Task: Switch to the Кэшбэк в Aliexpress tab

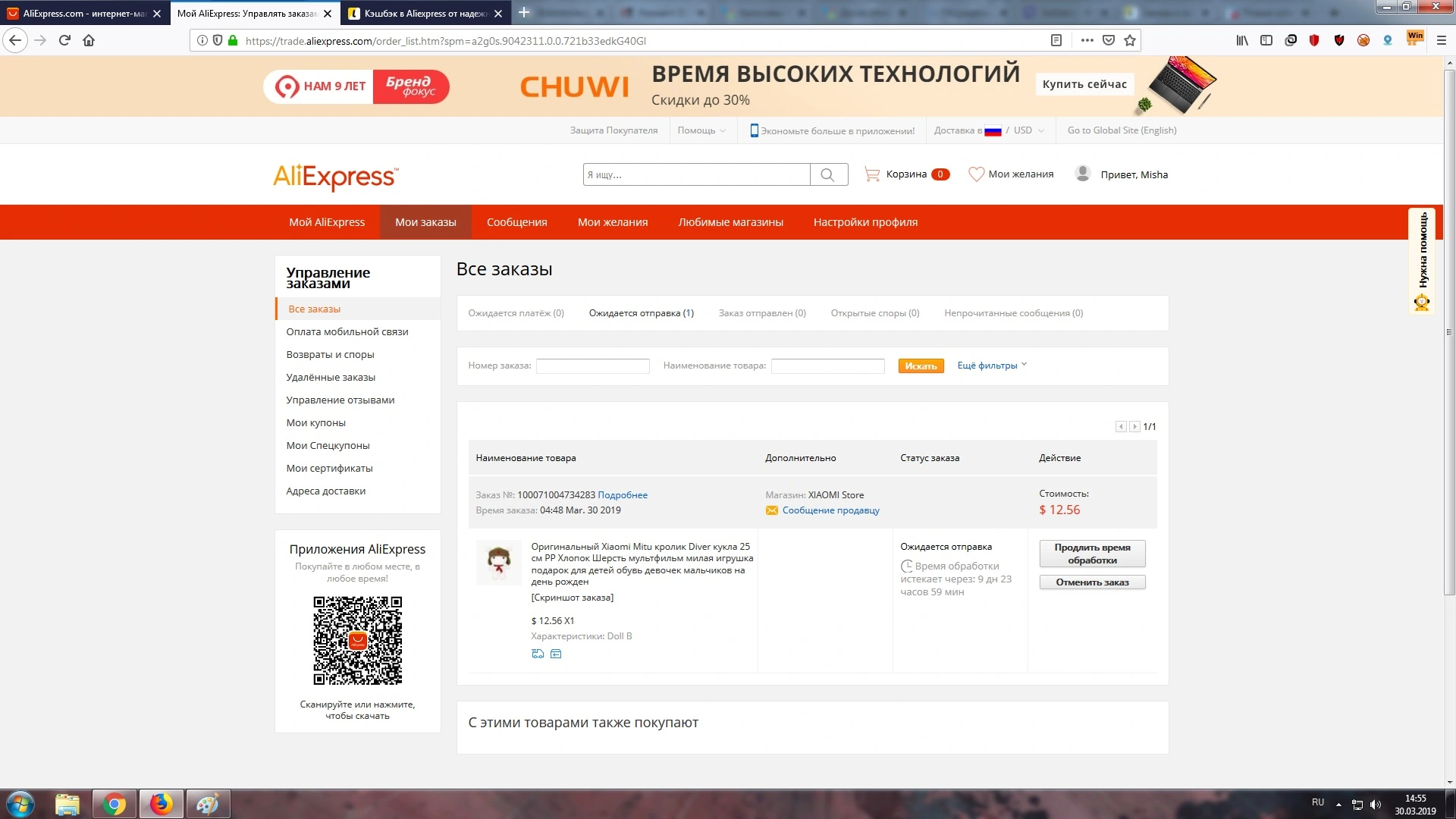Action: click(425, 14)
